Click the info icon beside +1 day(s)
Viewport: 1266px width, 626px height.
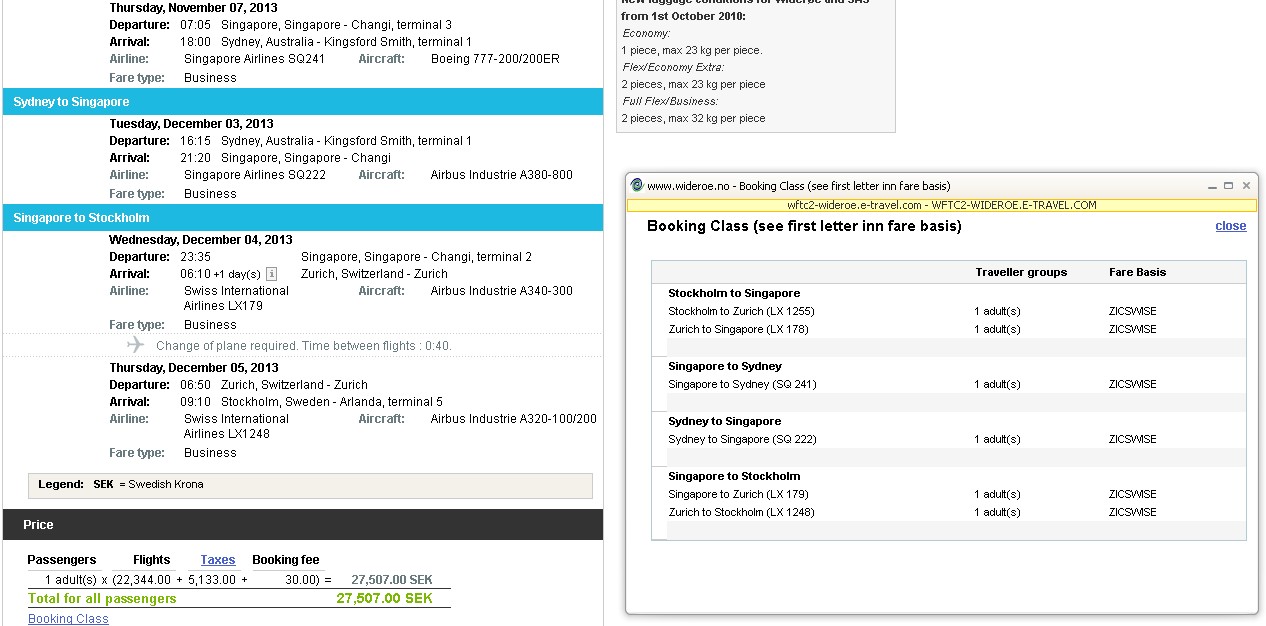pyautogui.click(x=271, y=274)
